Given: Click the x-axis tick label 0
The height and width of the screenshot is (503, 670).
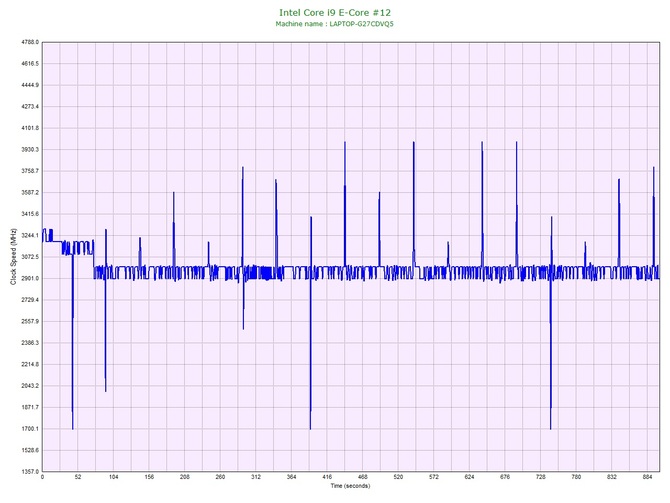Looking at the screenshot, I should coord(42,477).
